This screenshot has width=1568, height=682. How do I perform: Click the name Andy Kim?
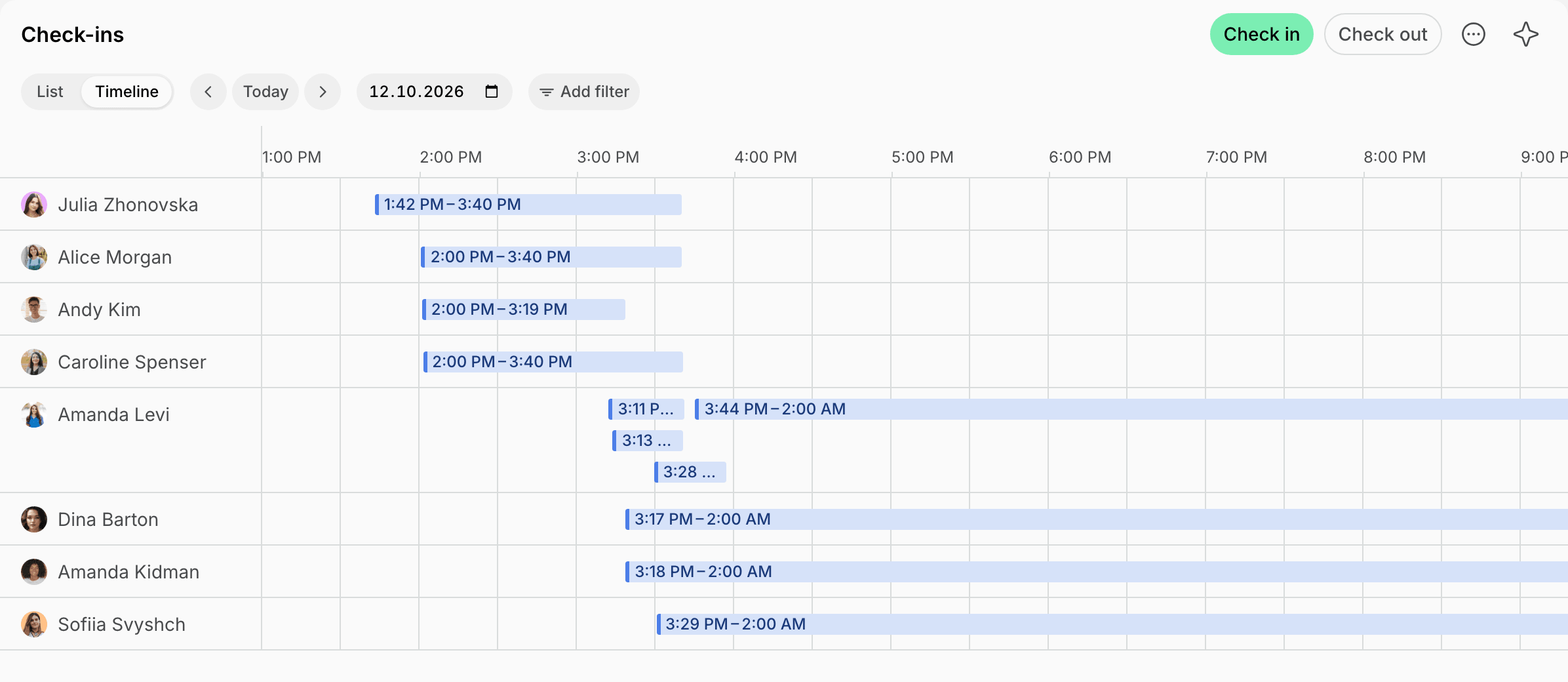(99, 310)
